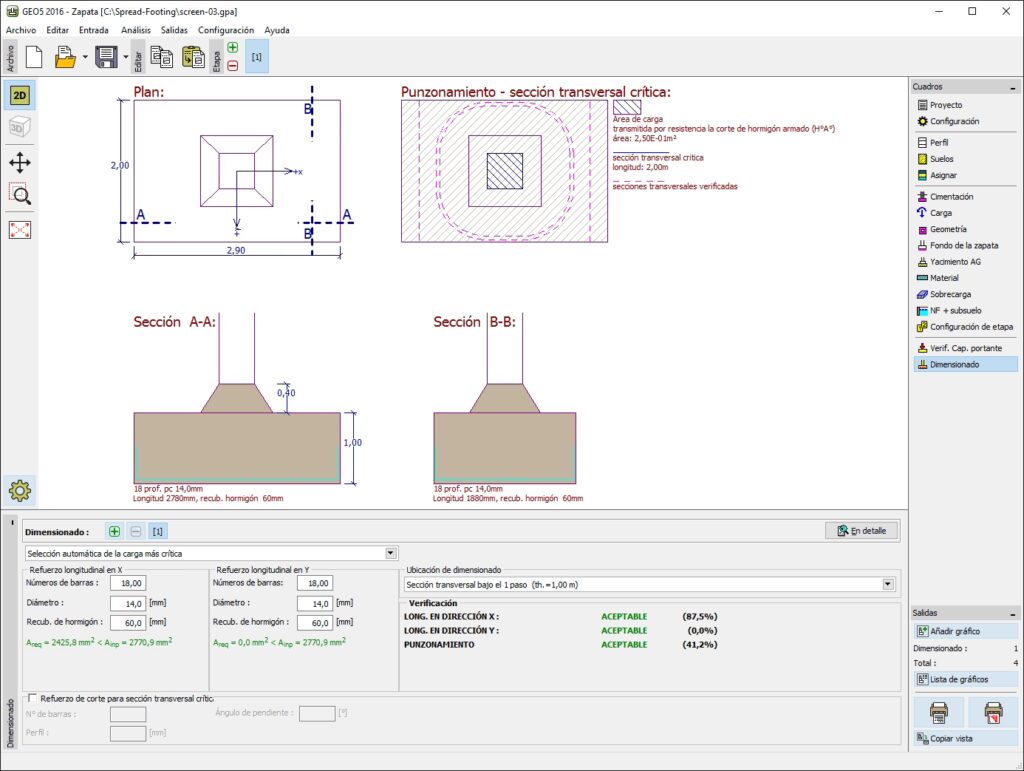Open the Configuración menu
The height and width of the screenshot is (771, 1024).
[x=225, y=30]
